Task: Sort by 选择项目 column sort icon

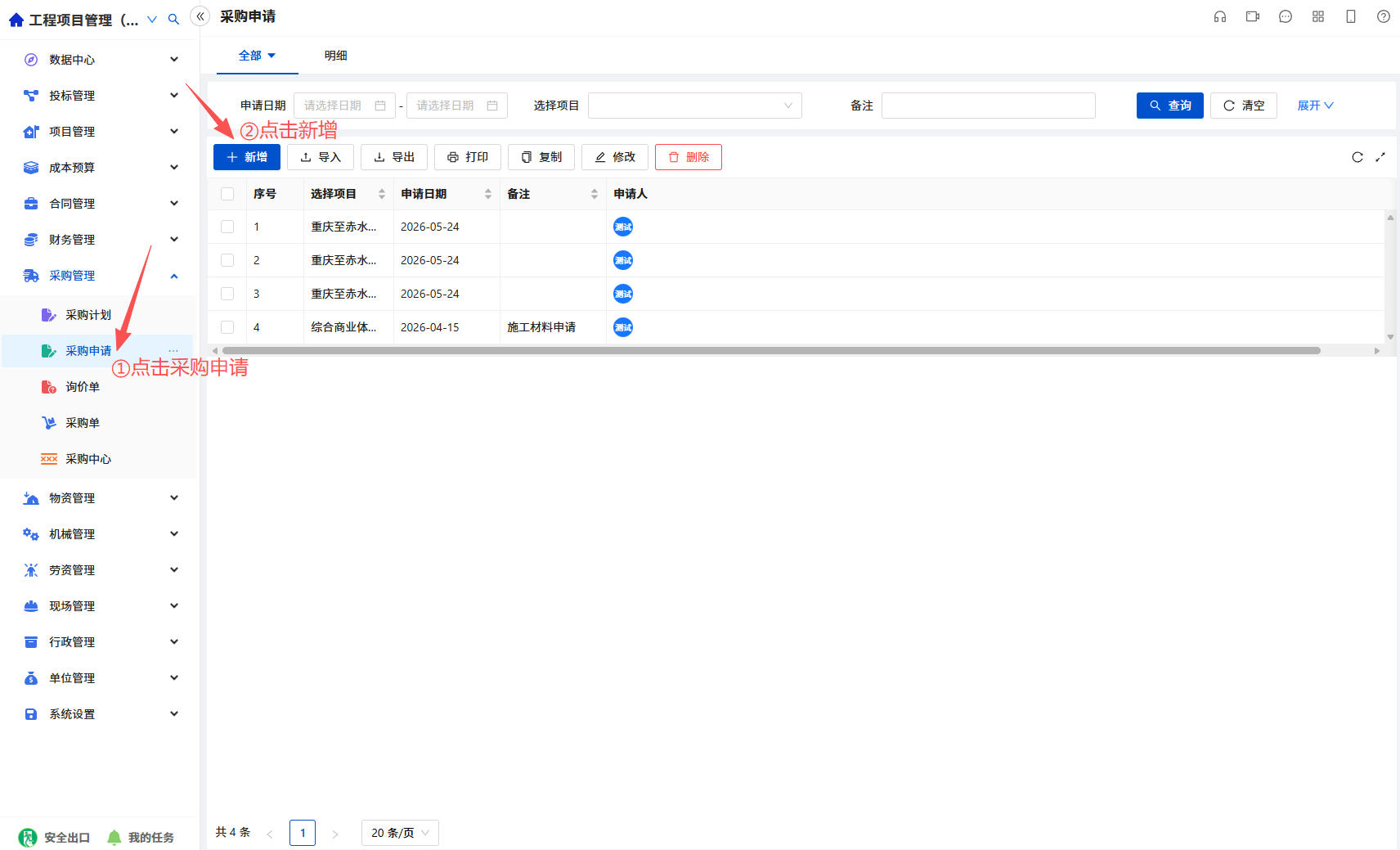Action: (382, 194)
